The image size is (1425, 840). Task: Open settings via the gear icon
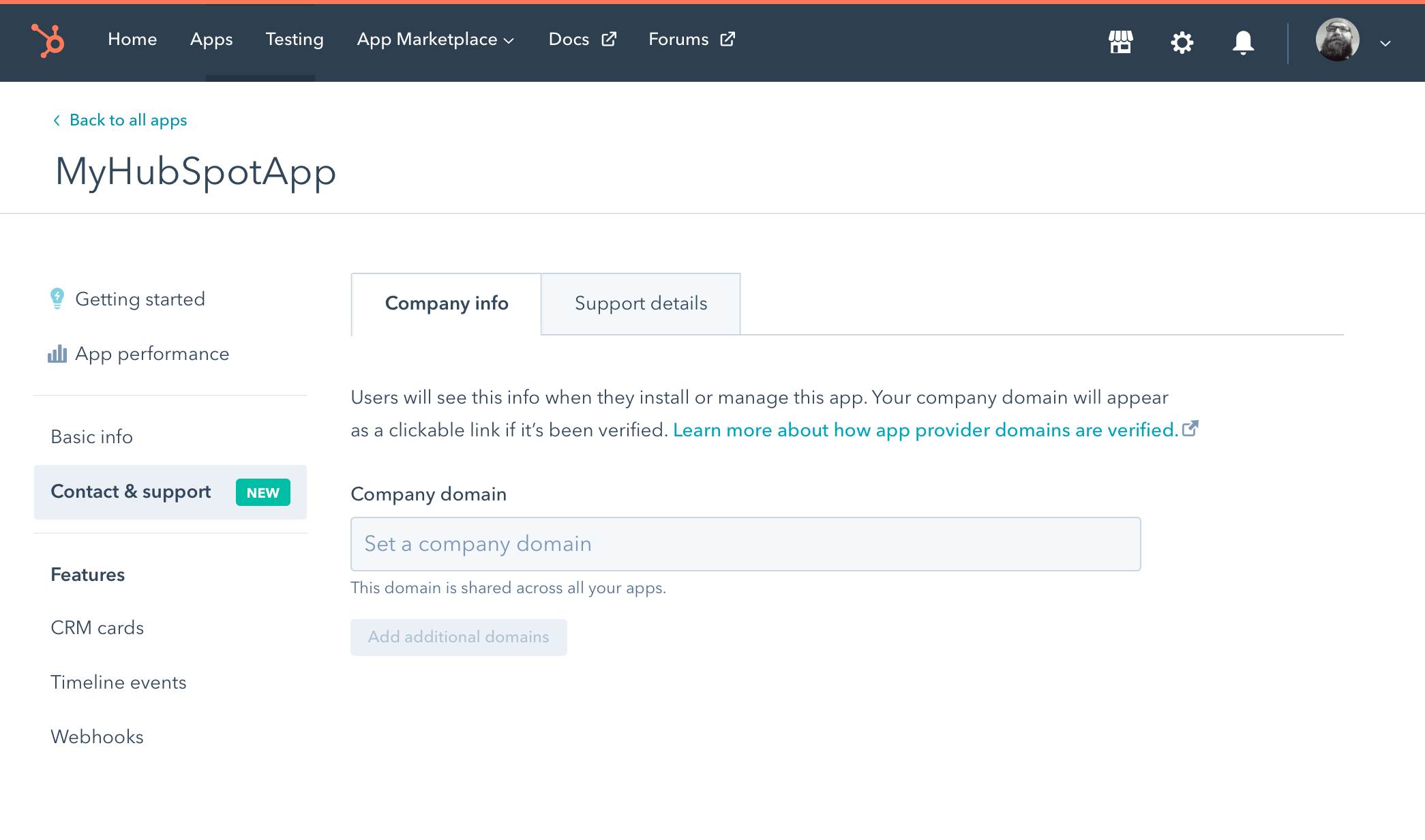[x=1182, y=42]
